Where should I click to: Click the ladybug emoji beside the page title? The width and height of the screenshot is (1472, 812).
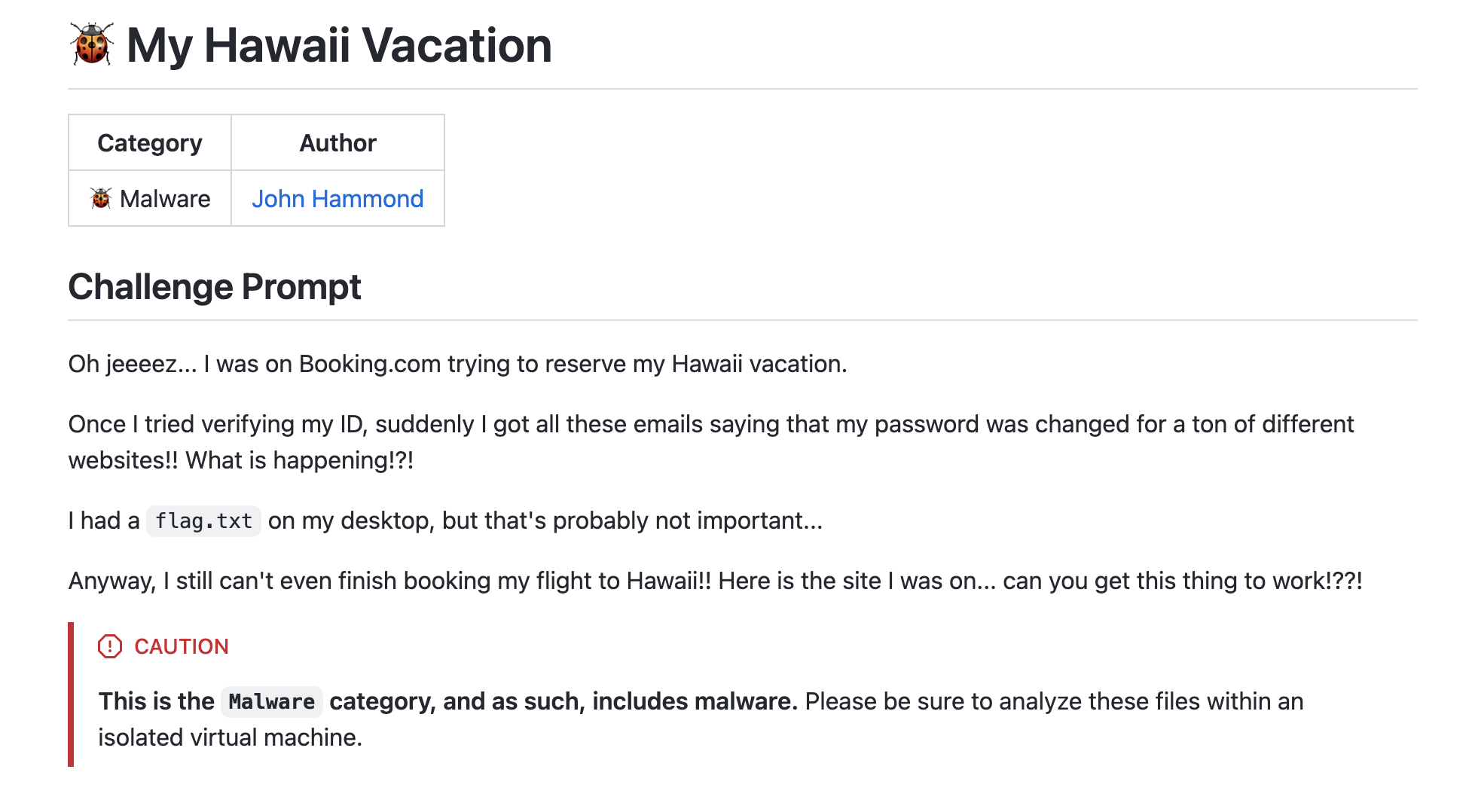(x=92, y=44)
